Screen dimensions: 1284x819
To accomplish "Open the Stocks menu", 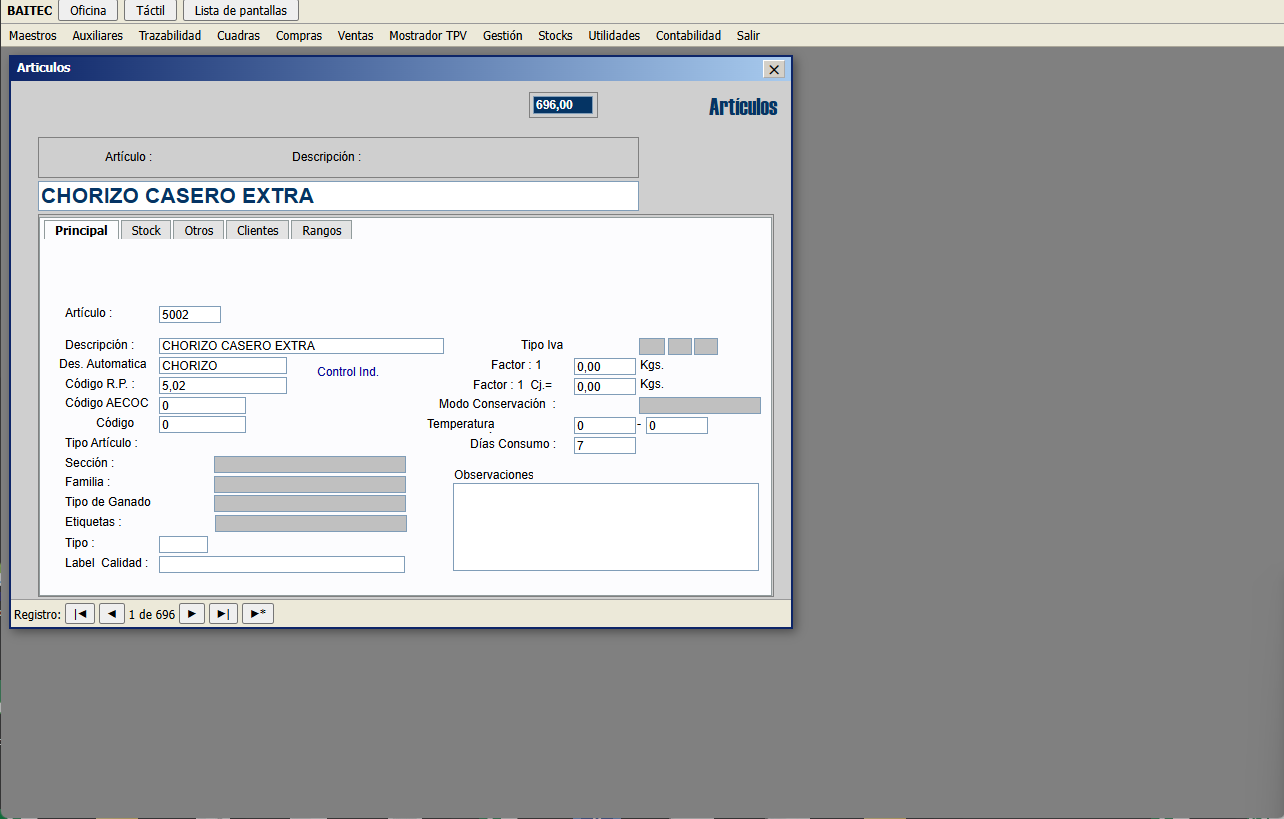I will coord(556,35).
